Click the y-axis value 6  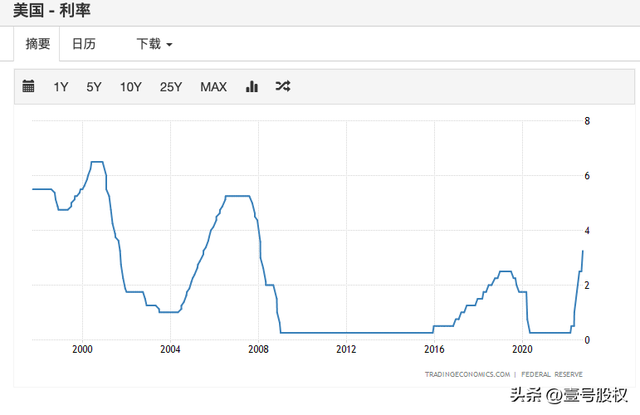coord(587,176)
